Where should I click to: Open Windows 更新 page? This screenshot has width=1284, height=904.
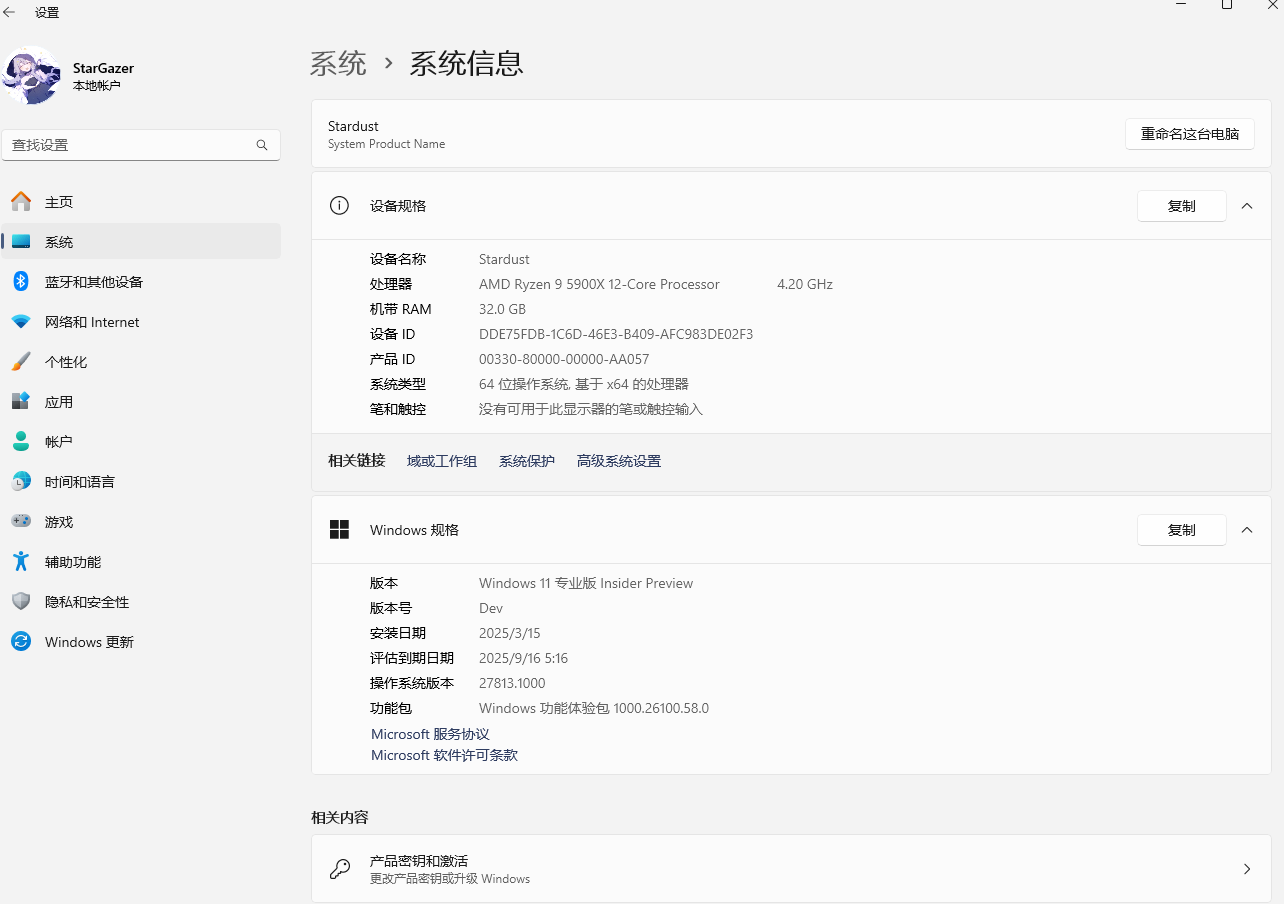click(x=141, y=642)
